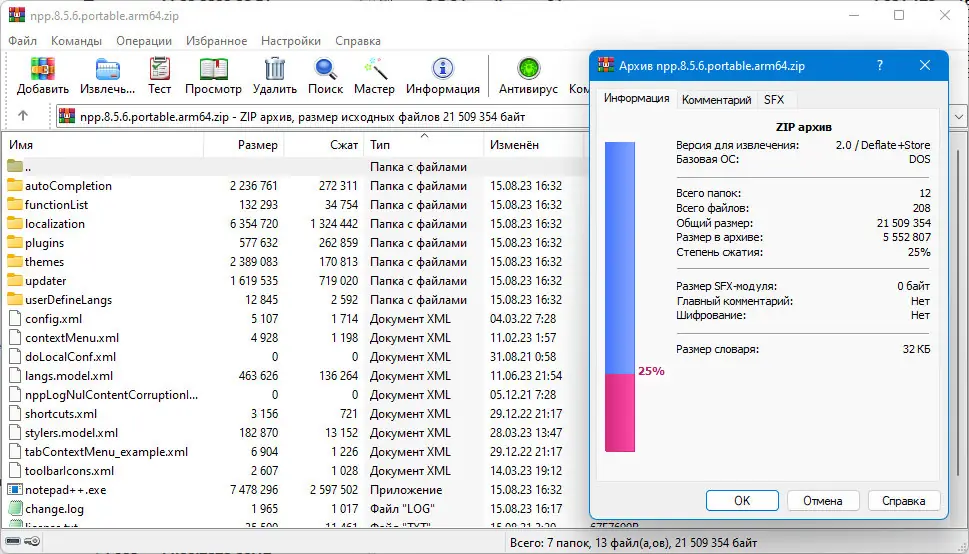Image resolution: width=969 pixels, height=554 pixels.
Task: Click the dialog's question mark help icon
Action: pos(879,65)
